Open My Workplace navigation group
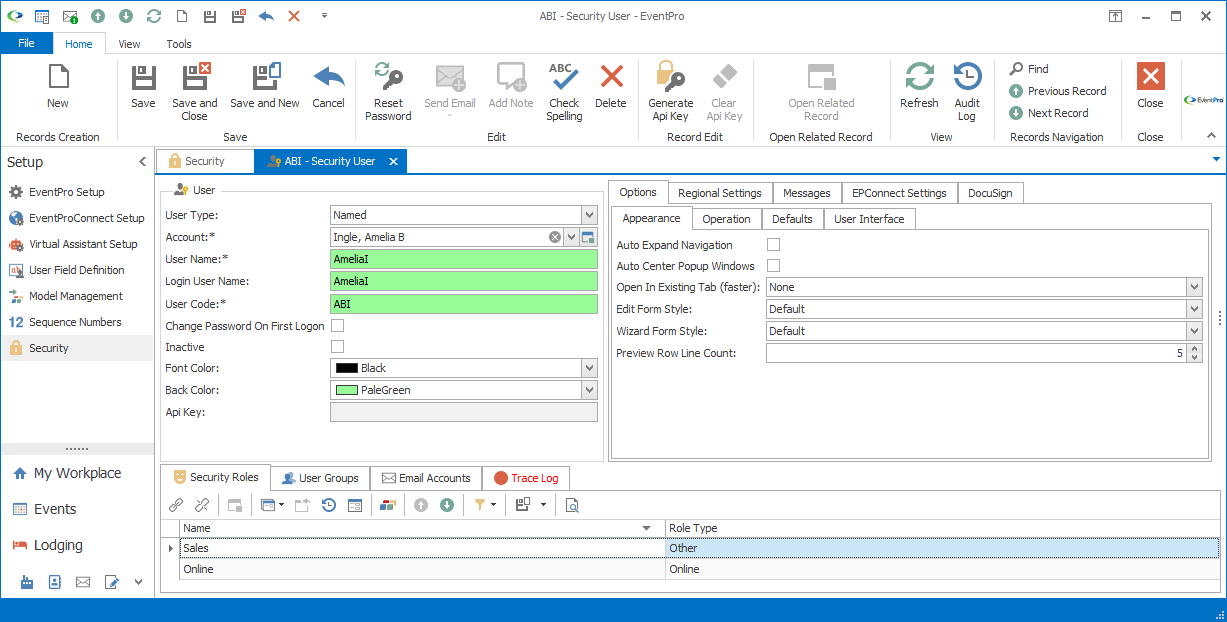Viewport: 1227px width, 622px height. coord(78,473)
